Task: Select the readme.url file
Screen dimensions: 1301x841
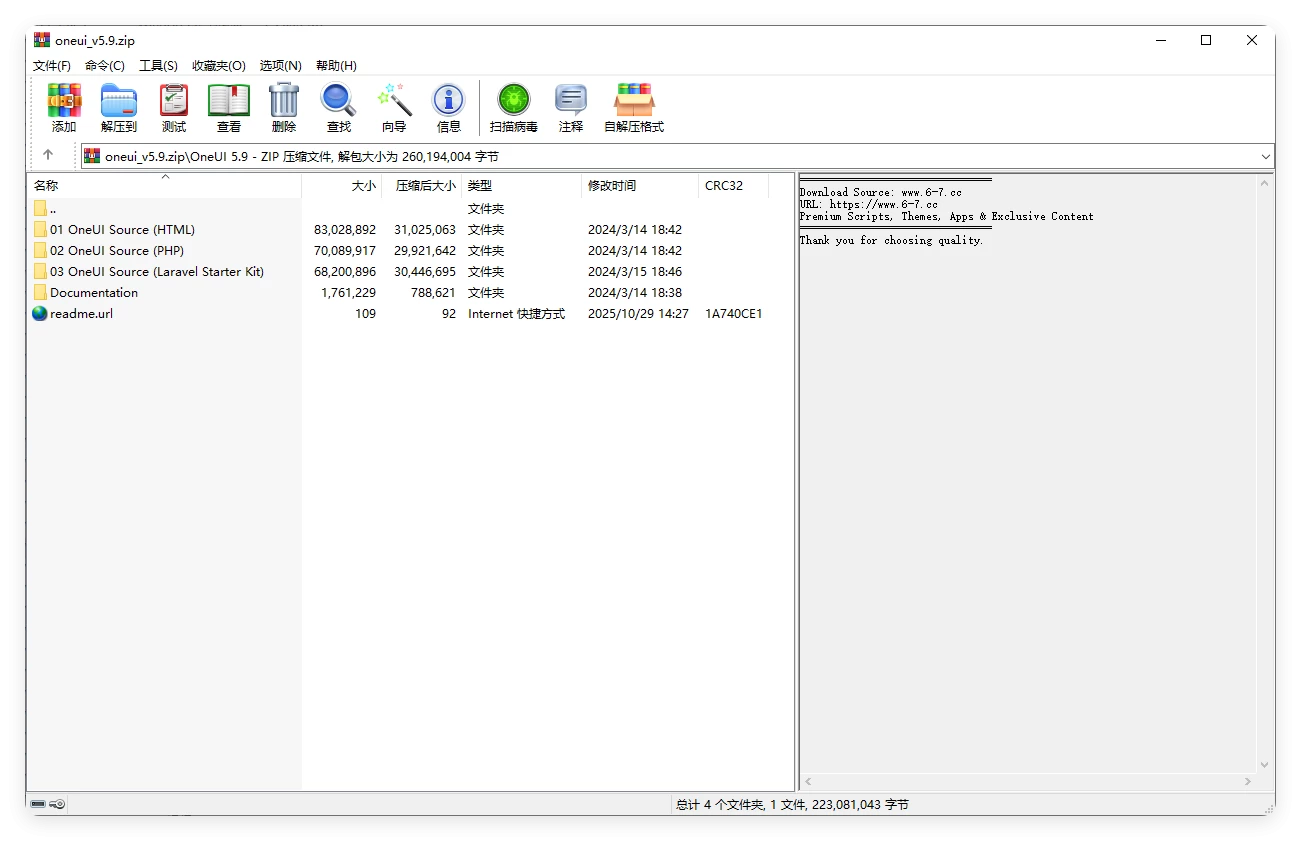Action: tap(81, 314)
